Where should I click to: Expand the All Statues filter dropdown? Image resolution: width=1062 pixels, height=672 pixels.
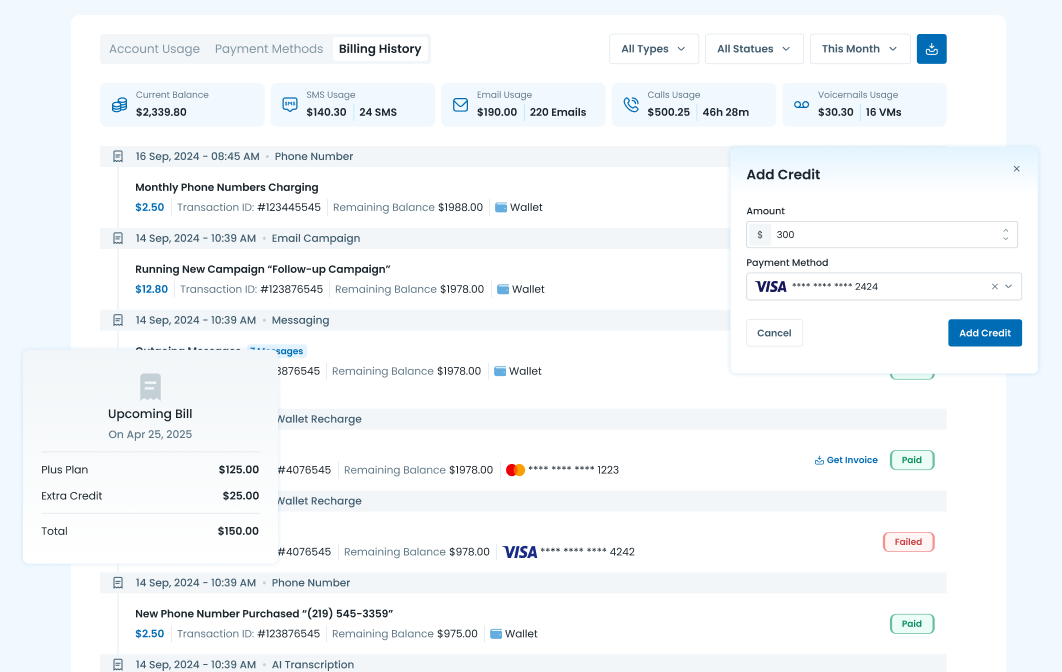coord(753,49)
